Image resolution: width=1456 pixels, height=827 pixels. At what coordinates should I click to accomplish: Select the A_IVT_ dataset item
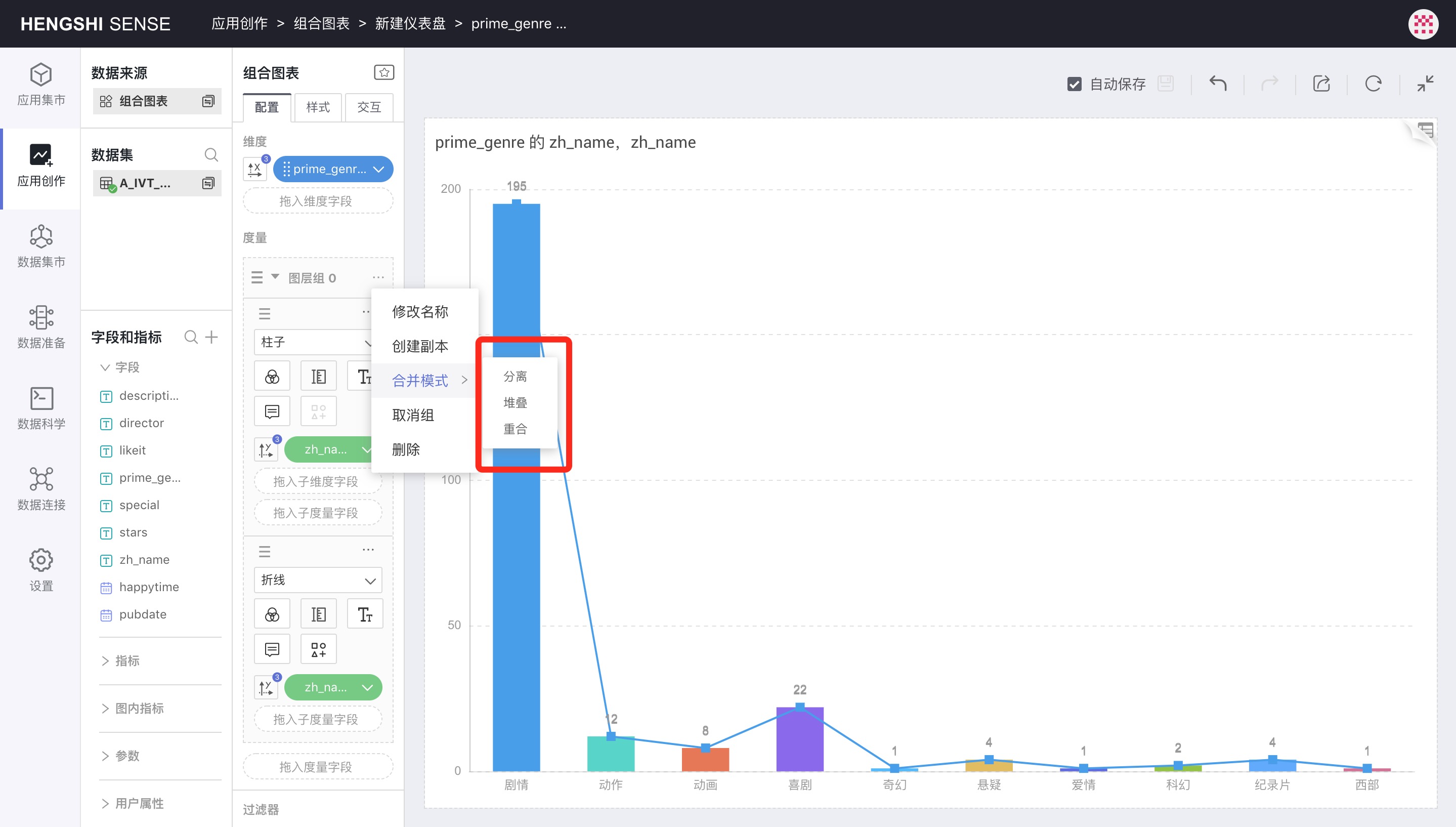coord(157,183)
